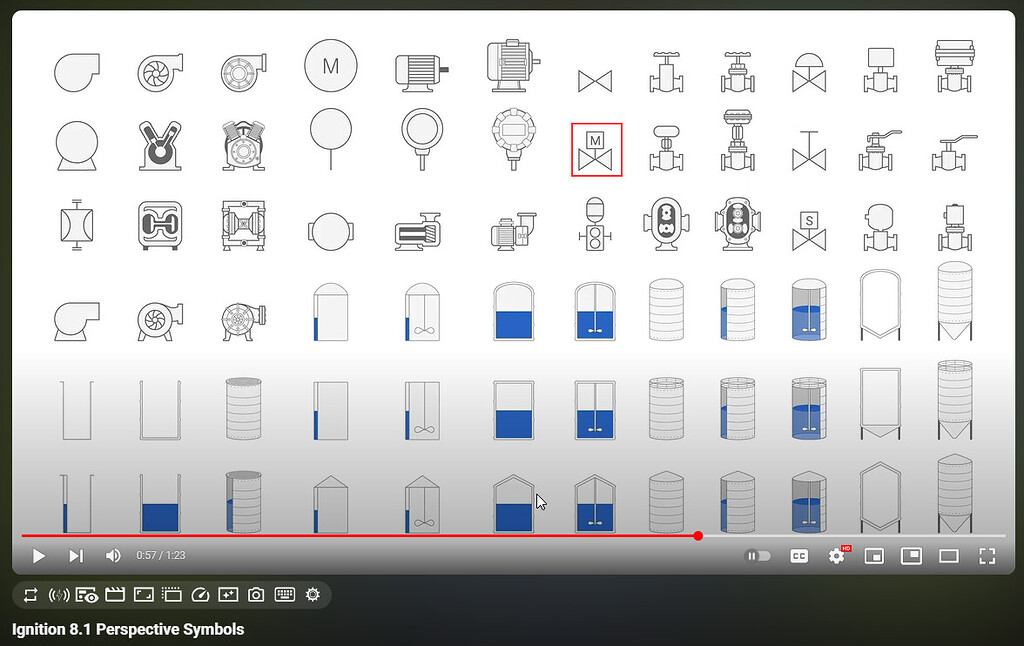Screen dimensions: 1024x646
Task: Open the keyboard shortcuts icon
Action: tap(284, 595)
